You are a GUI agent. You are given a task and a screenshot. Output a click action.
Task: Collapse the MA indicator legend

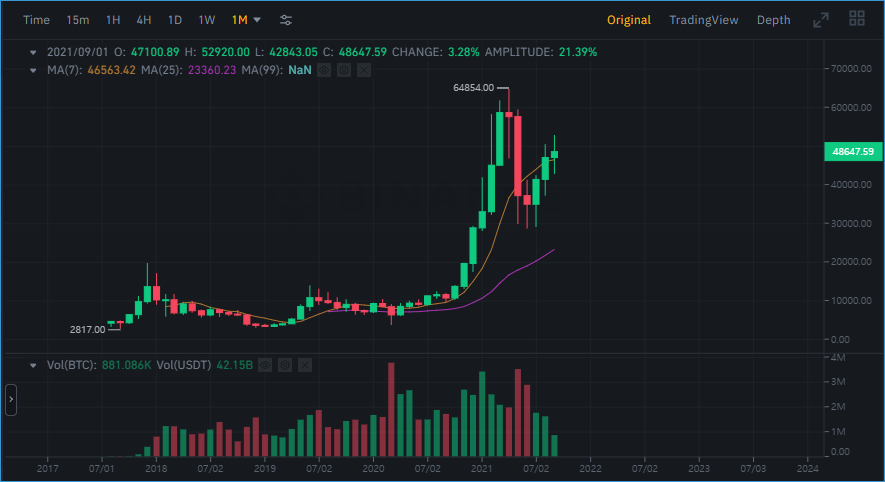pos(33,71)
